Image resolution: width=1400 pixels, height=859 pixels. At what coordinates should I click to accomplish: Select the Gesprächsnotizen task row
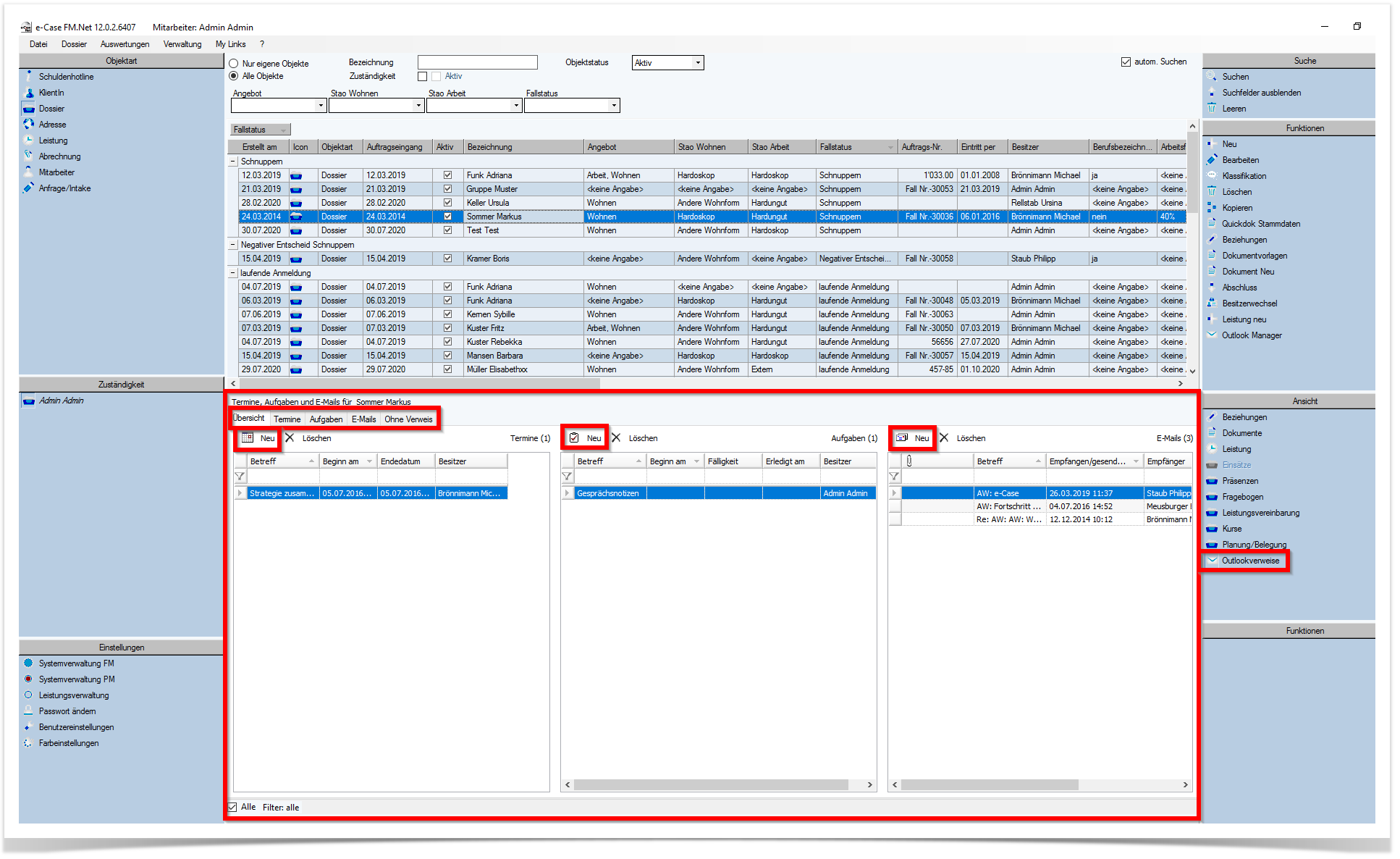(719, 493)
